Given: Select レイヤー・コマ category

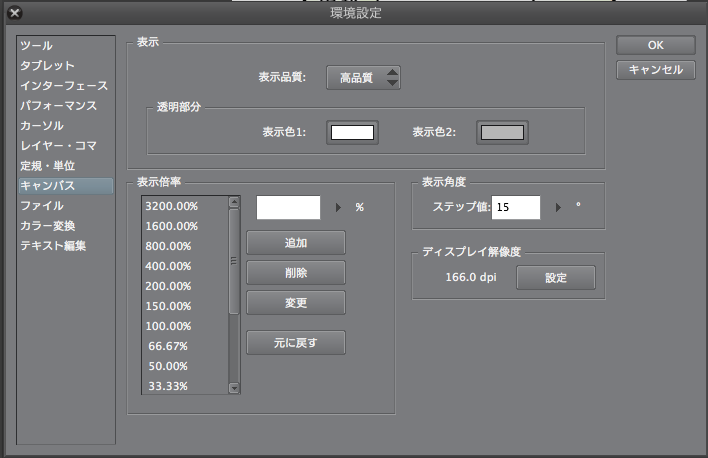Looking at the screenshot, I should click(66, 145).
